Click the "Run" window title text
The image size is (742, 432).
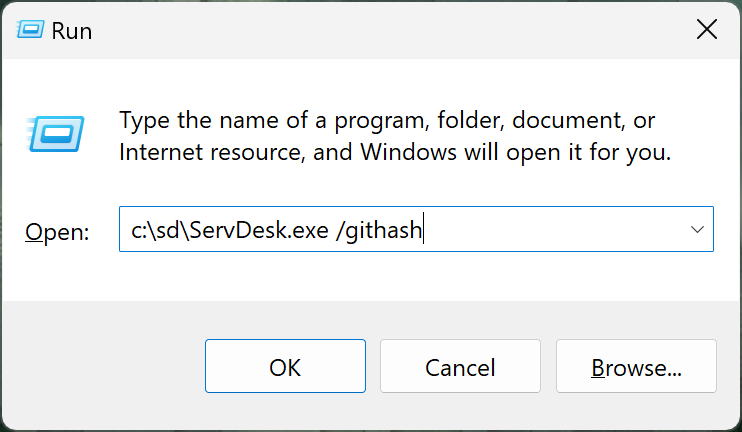point(72,31)
